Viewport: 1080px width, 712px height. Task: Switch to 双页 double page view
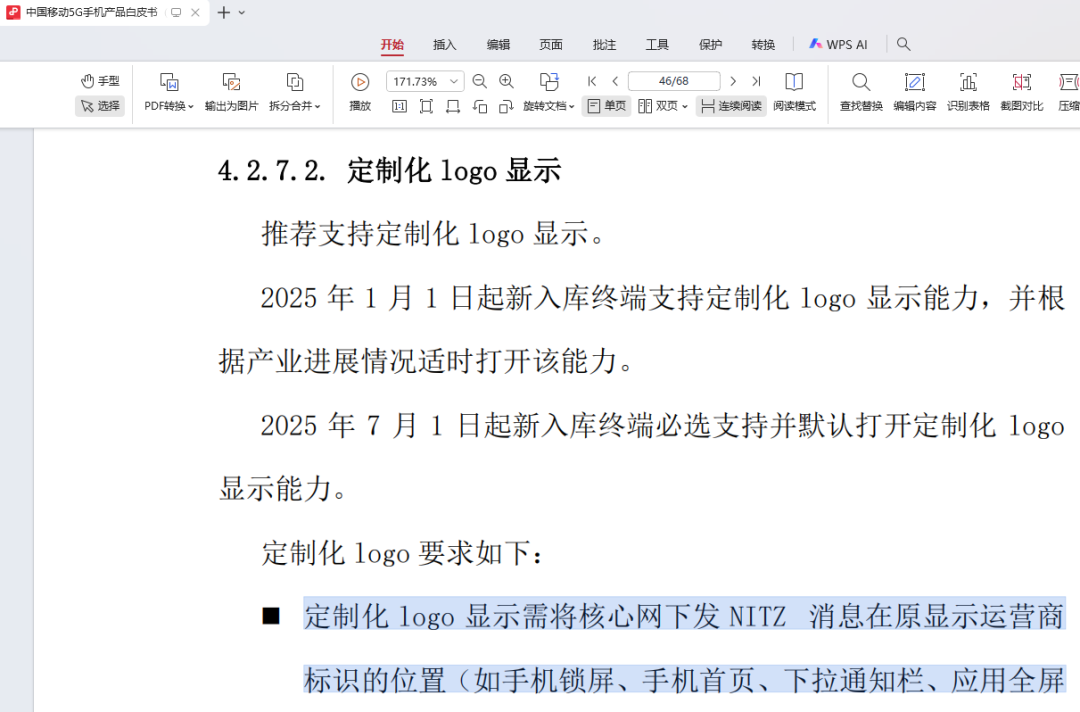(x=658, y=106)
